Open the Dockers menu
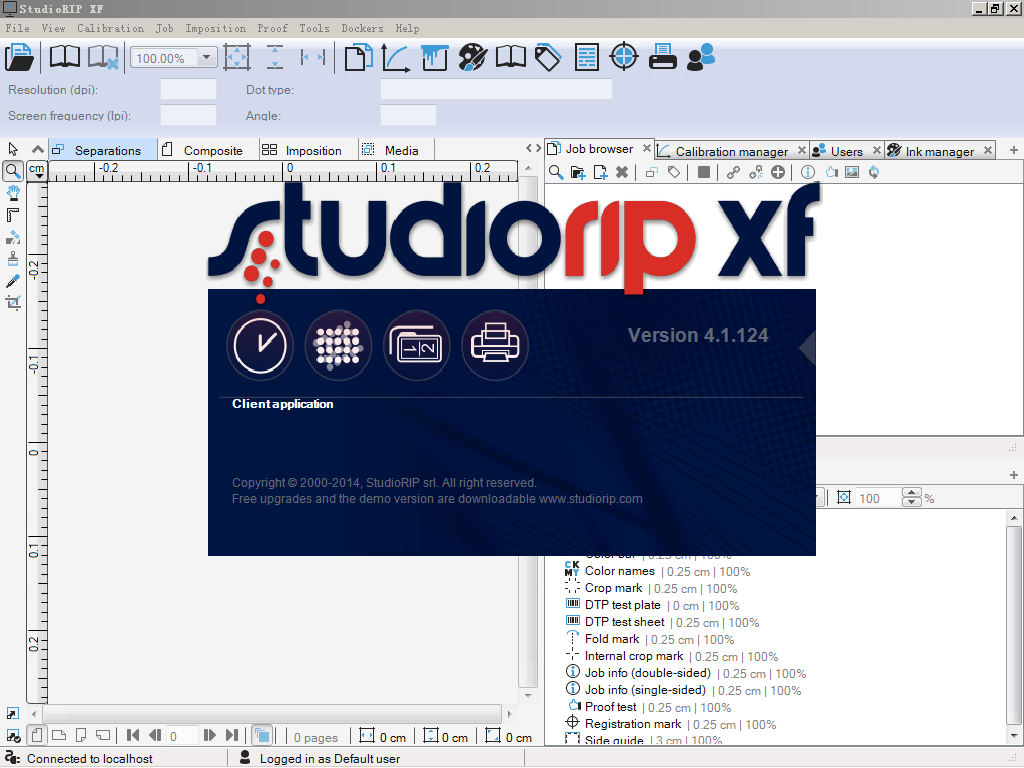 coord(362,28)
